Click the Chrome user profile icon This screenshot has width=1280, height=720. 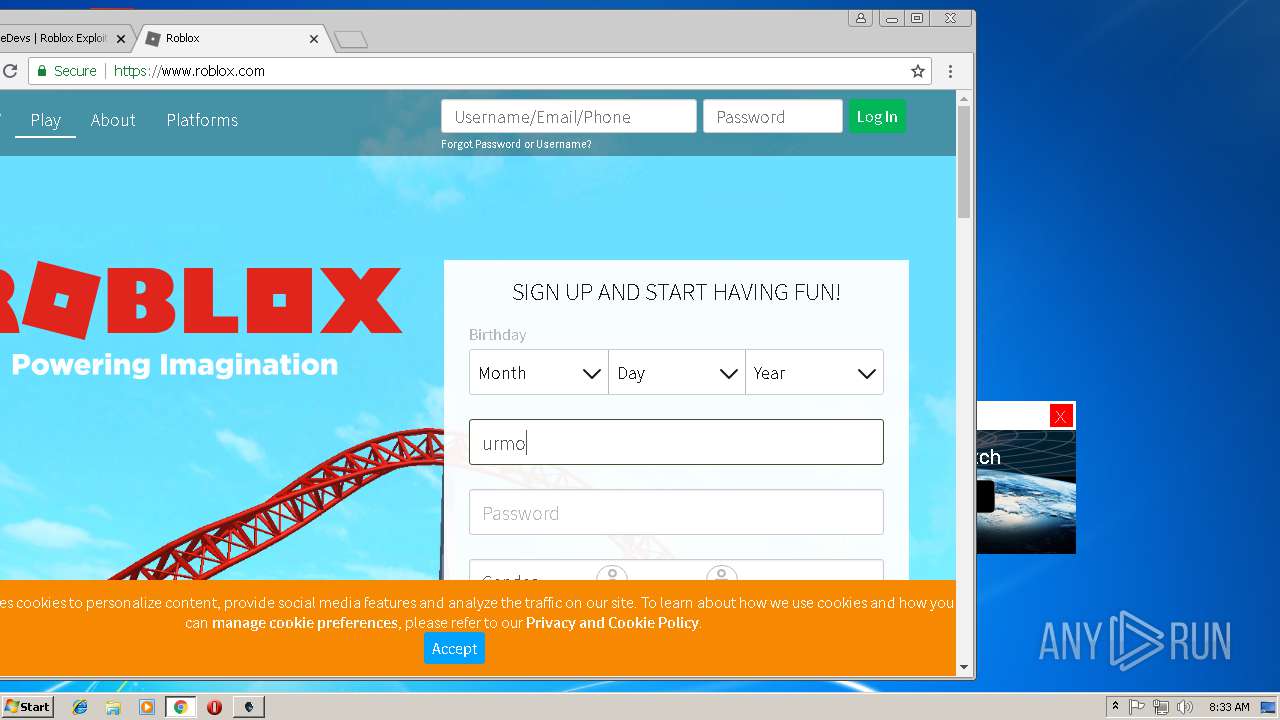(860, 18)
